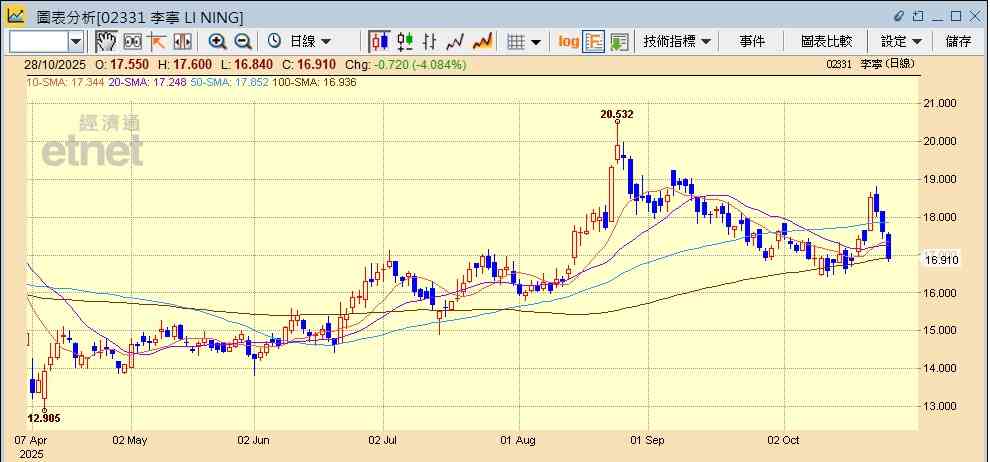The width and height of the screenshot is (990, 462).
Task: Open the grid lines dropdown
Action: (x=523, y=41)
